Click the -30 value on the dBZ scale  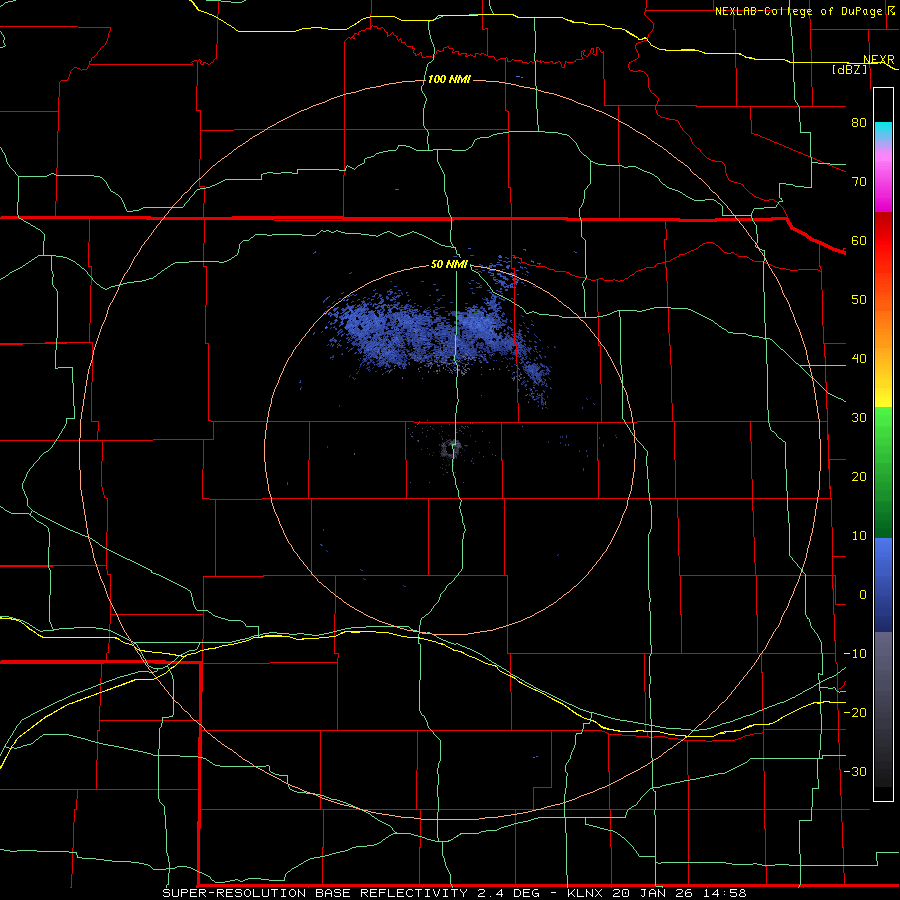coord(855,771)
